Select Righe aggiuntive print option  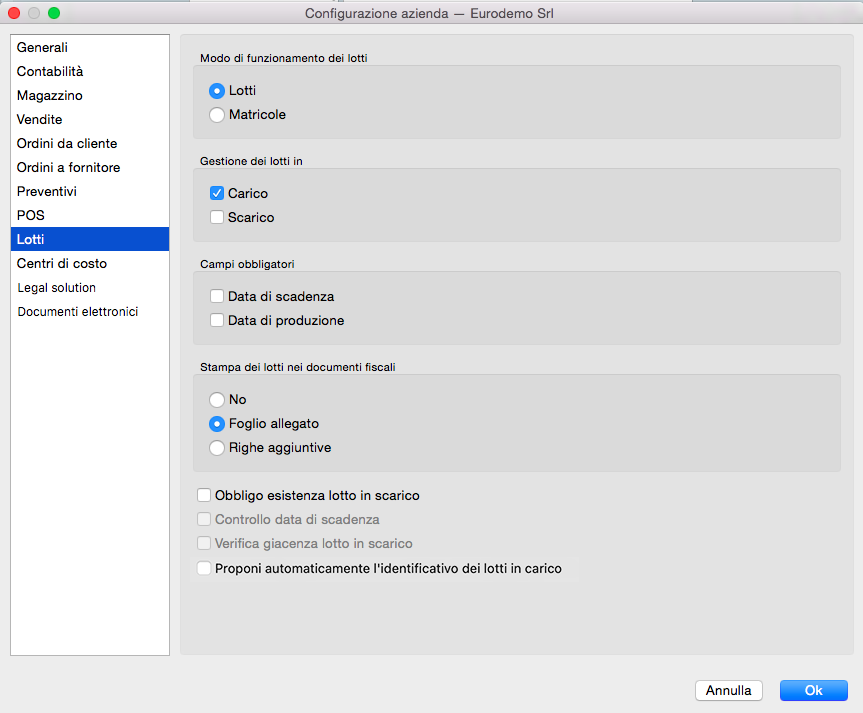coord(217,448)
